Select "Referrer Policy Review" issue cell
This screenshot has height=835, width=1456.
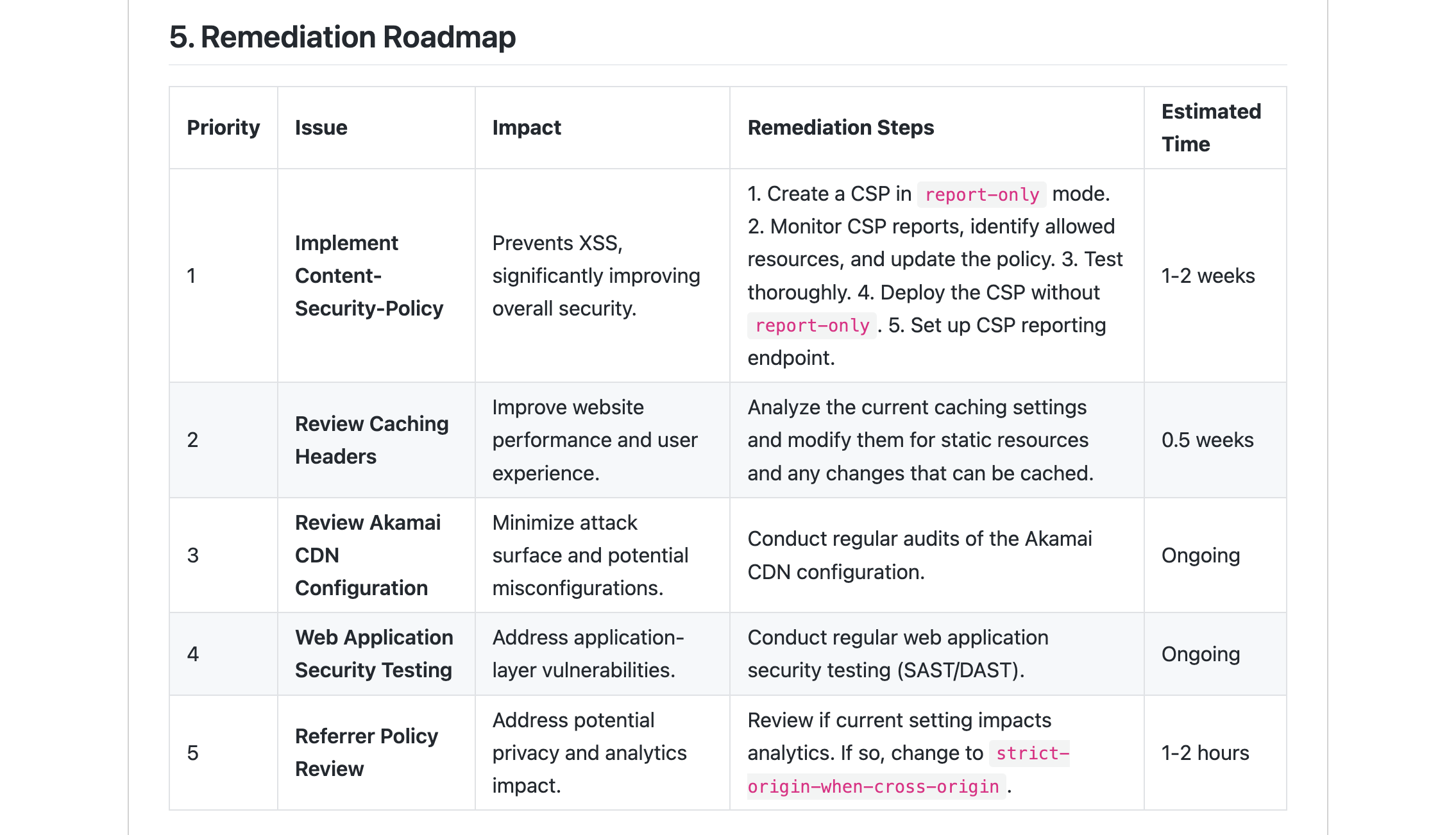pos(366,752)
